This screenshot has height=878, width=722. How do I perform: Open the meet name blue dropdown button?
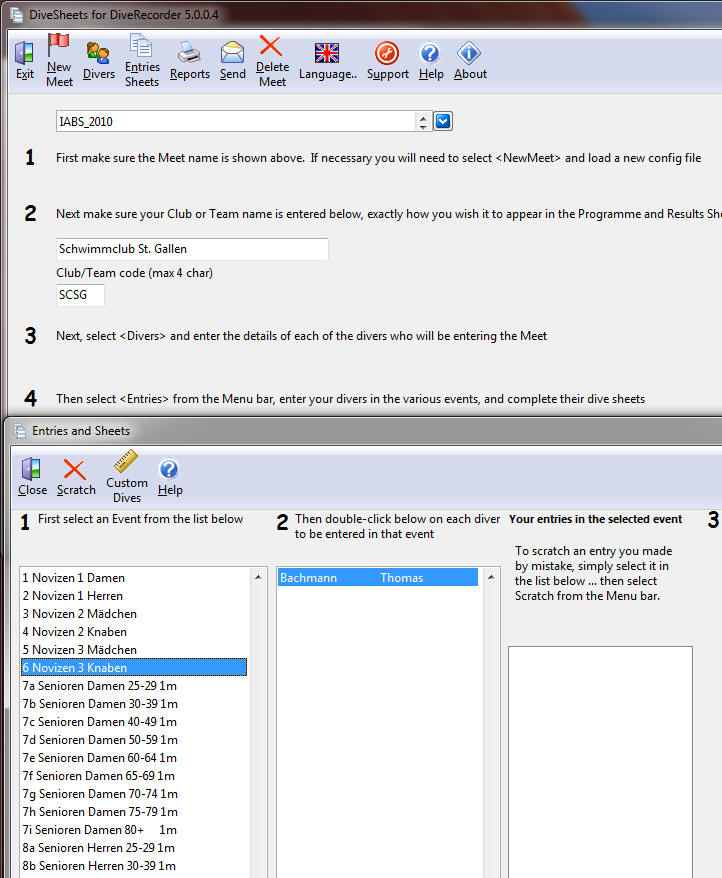coord(443,121)
